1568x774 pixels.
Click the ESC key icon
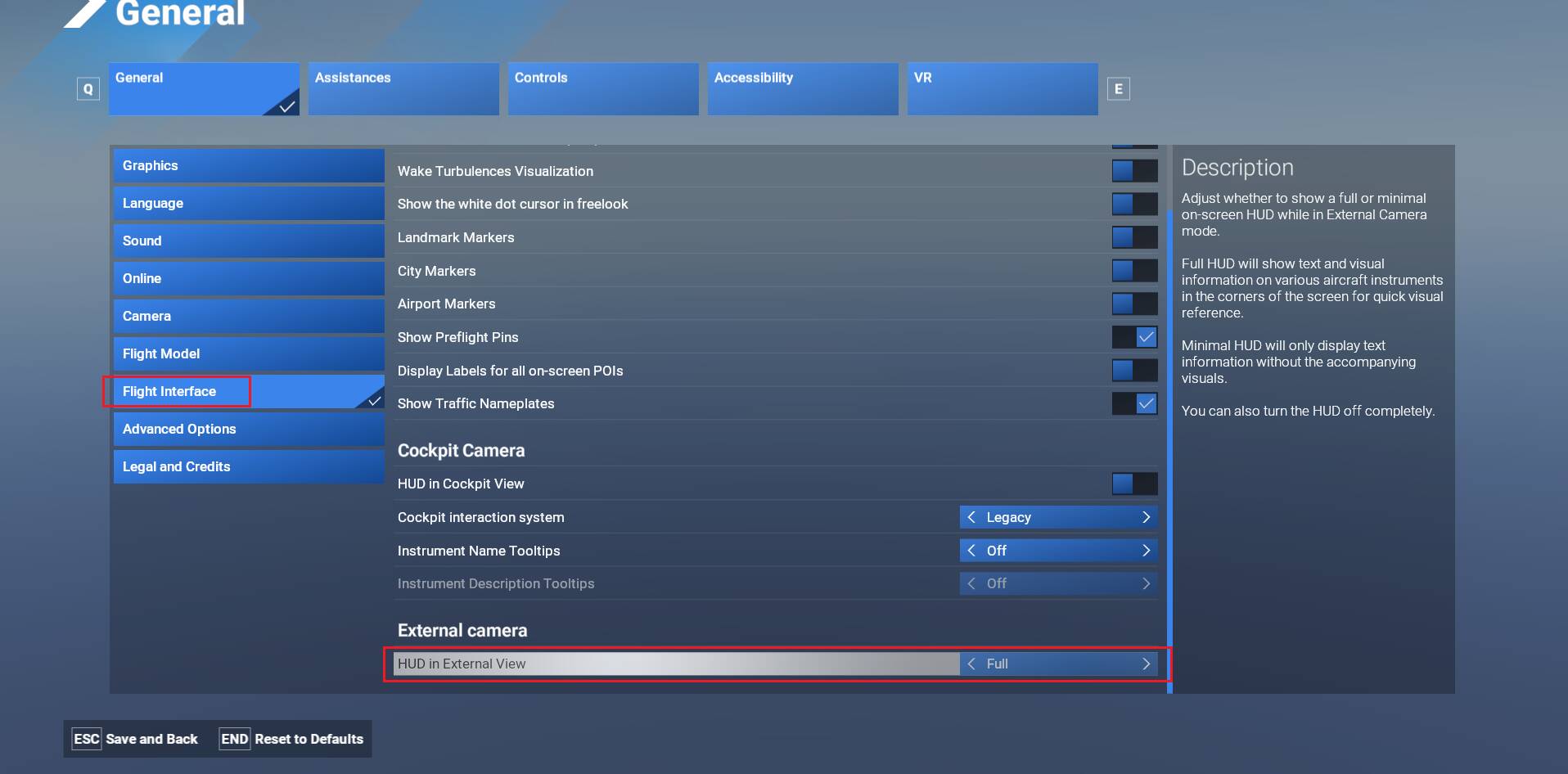86,739
